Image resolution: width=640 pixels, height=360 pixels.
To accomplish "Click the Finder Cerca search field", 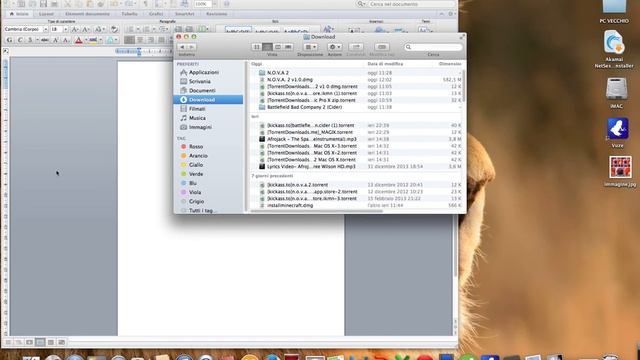I will (x=433, y=47).
